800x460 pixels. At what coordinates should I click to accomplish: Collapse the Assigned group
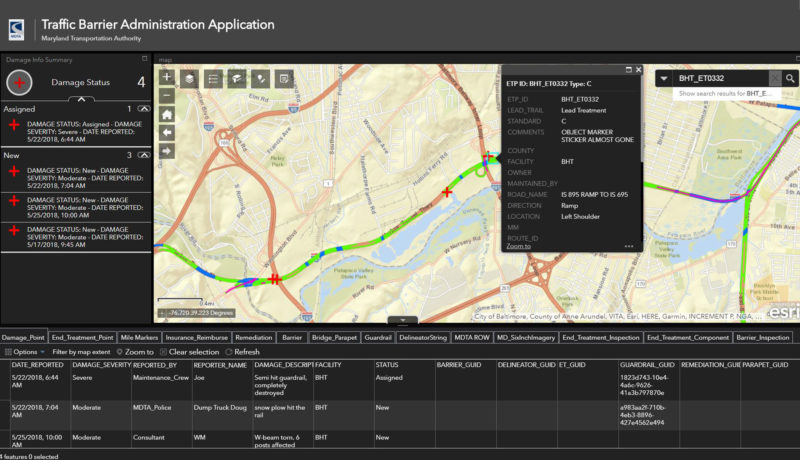(x=144, y=109)
